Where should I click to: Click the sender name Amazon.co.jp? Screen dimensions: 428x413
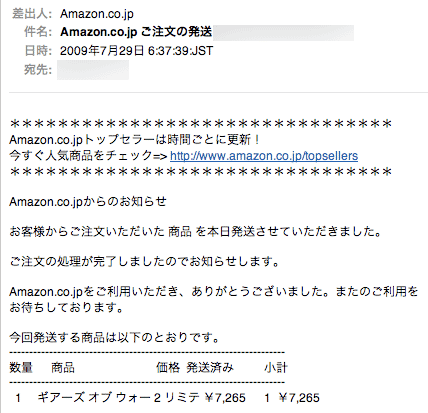97,14
